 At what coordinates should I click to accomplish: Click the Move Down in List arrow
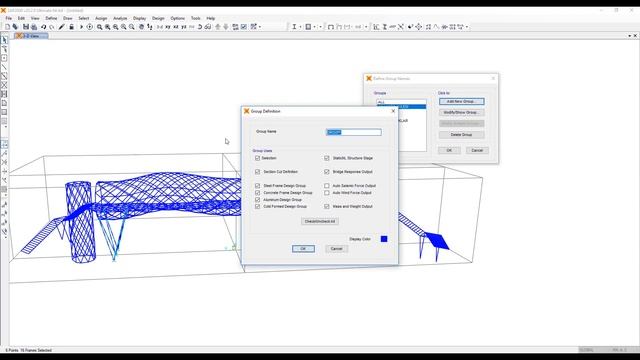coord(226,27)
